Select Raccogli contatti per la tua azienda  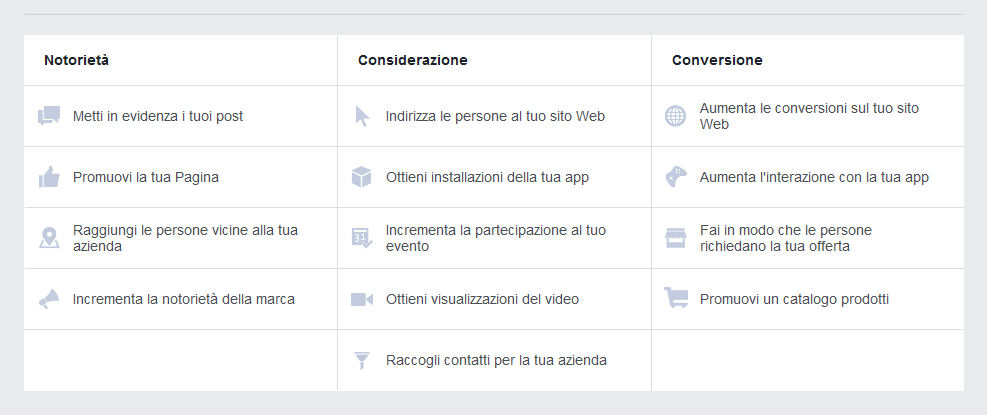496,360
